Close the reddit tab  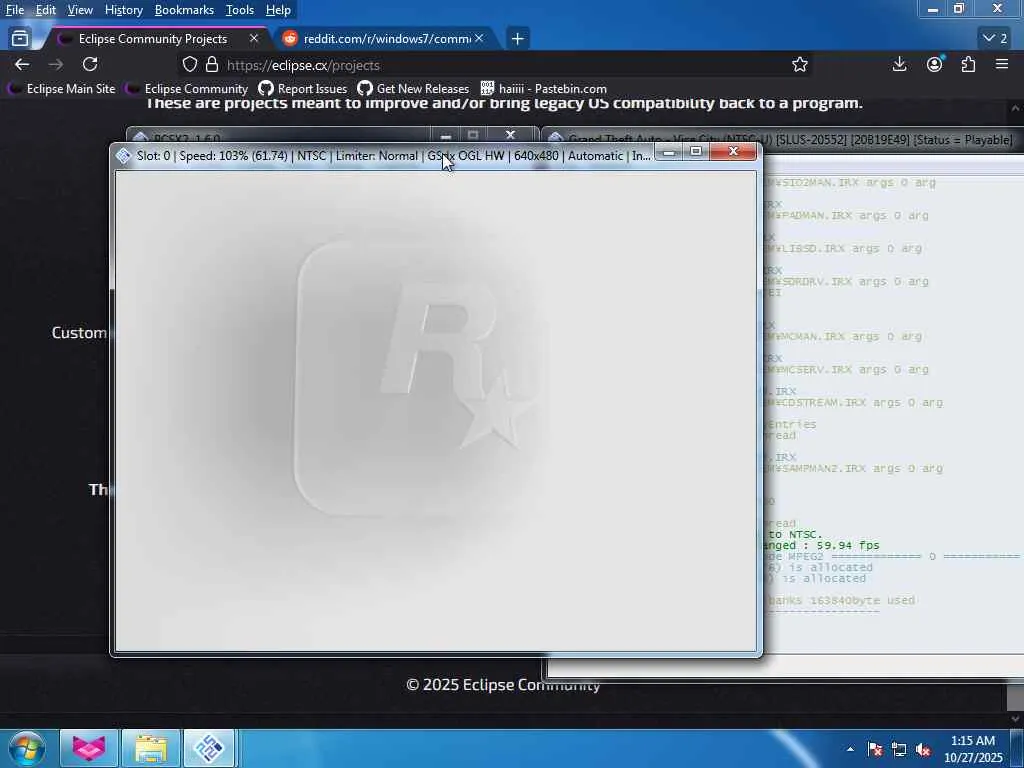tap(479, 39)
